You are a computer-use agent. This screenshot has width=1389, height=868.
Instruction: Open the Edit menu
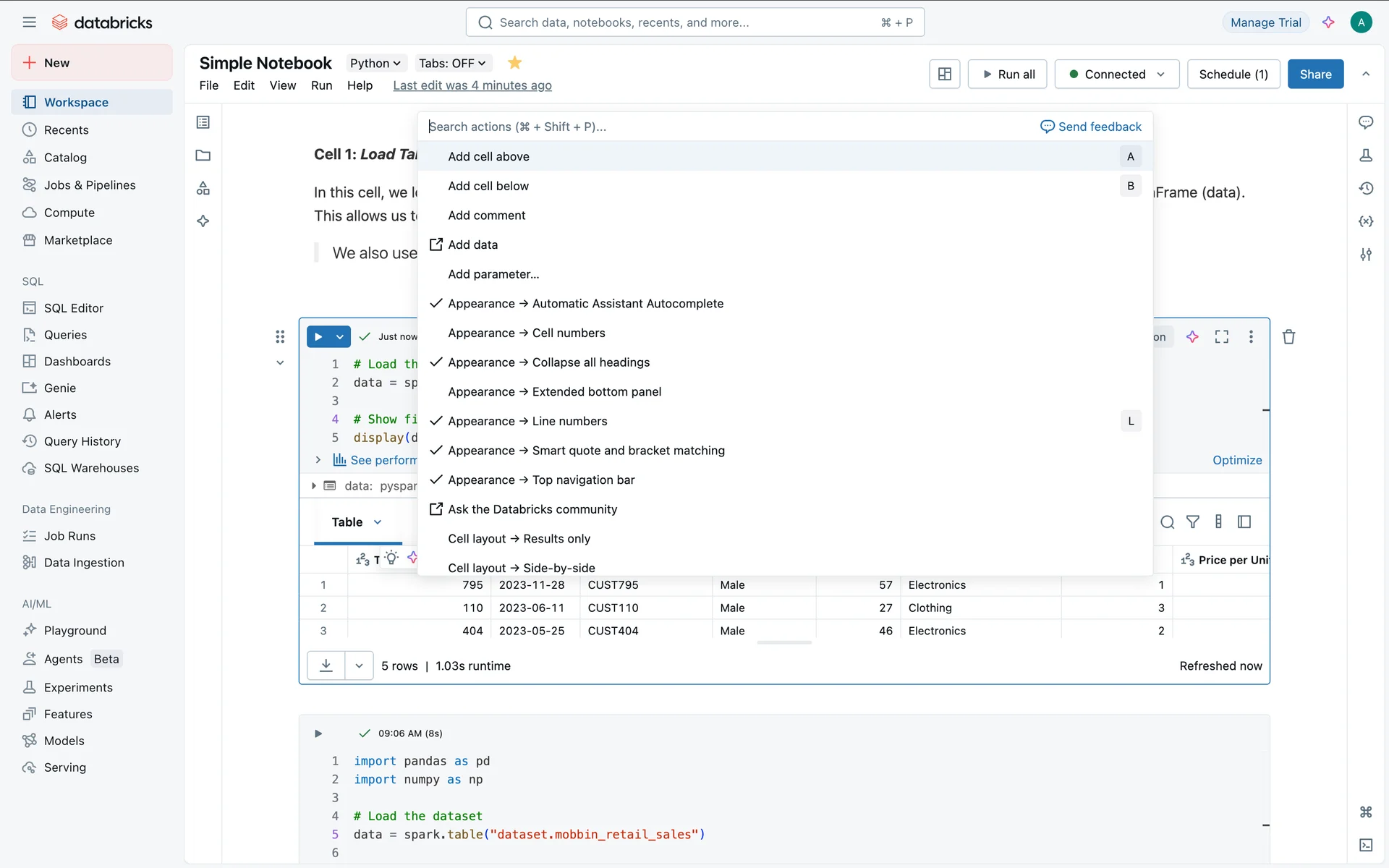[x=244, y=85]
